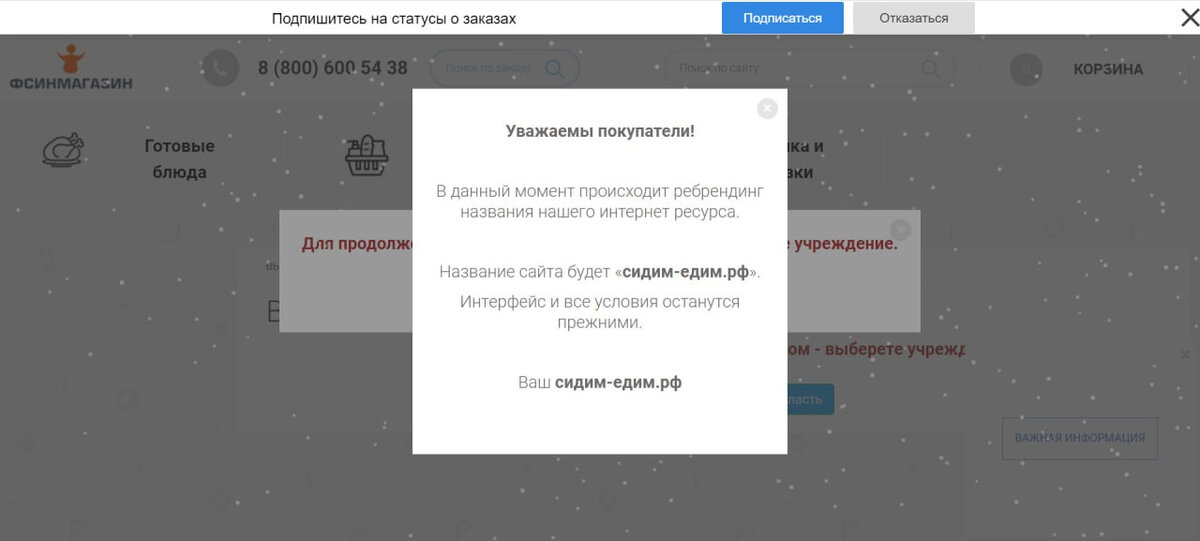
Task: Click the cart counter circle icon
Action: coord(1026,69)
